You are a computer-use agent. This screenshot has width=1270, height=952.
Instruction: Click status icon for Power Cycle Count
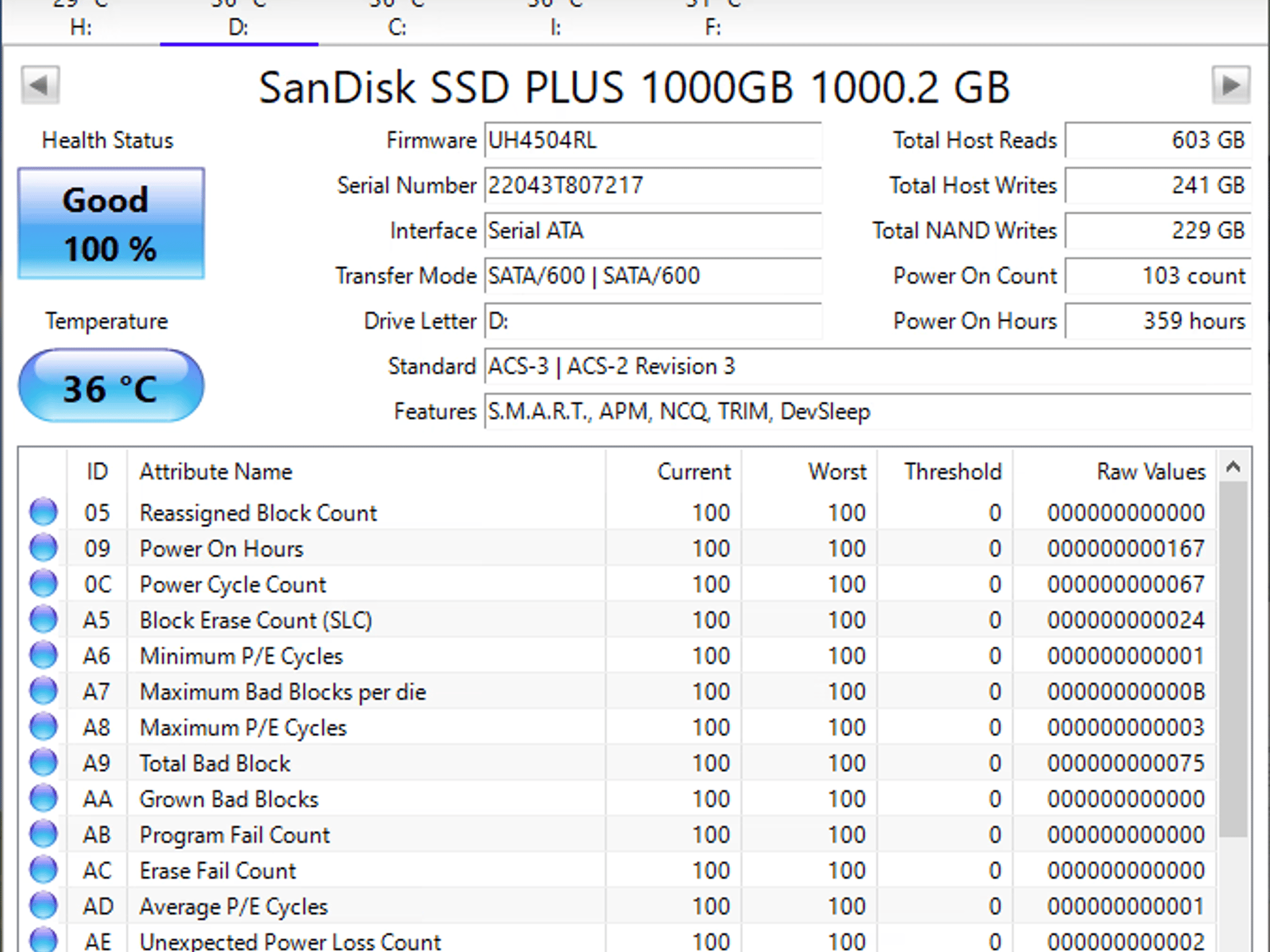pos(43,584)
